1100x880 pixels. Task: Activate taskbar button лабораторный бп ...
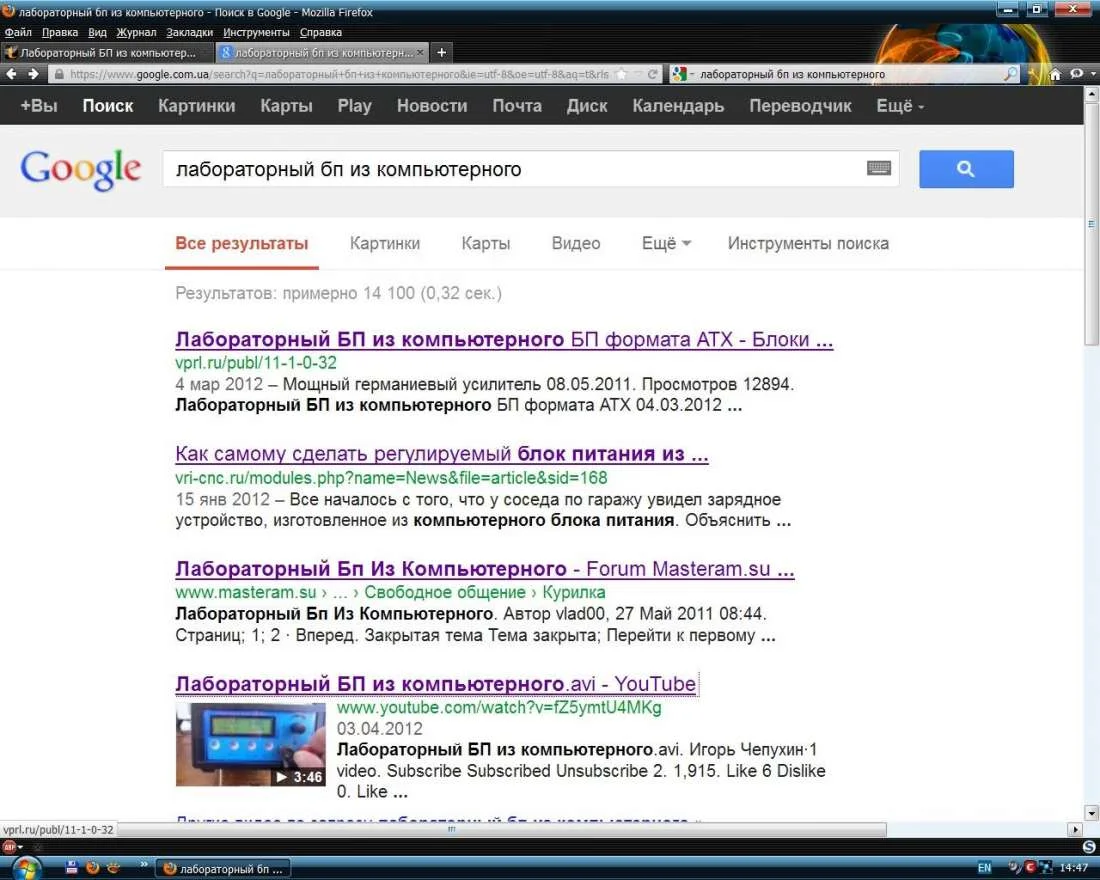pyautogui.click(x=224, y=869)
